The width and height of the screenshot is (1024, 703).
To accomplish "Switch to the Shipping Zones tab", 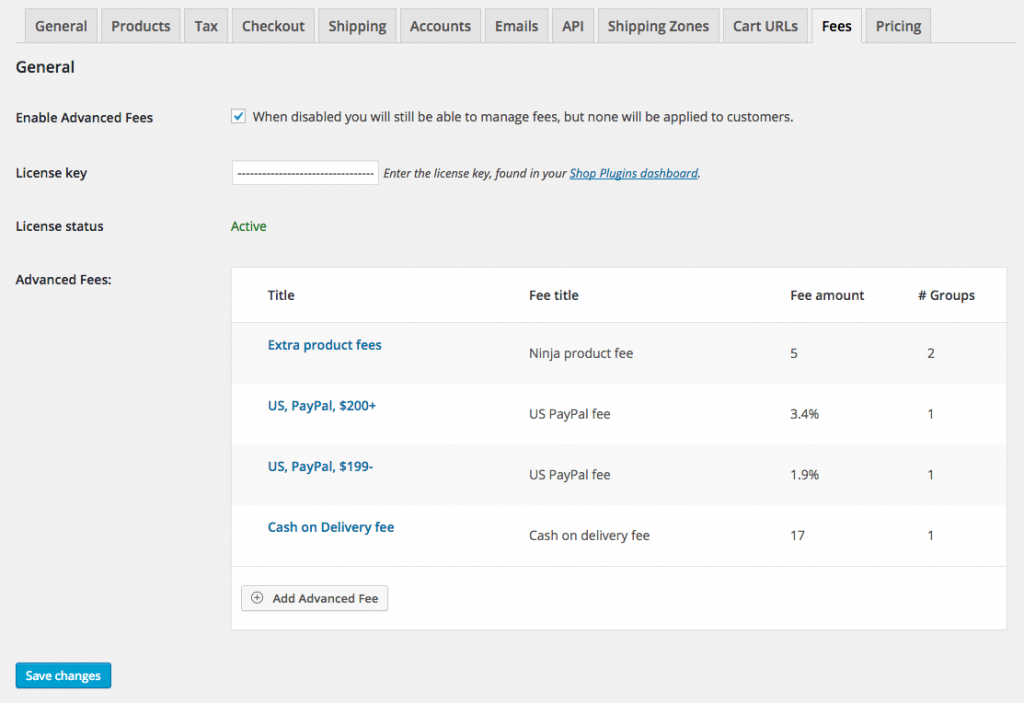I will [x=658, y=25].
